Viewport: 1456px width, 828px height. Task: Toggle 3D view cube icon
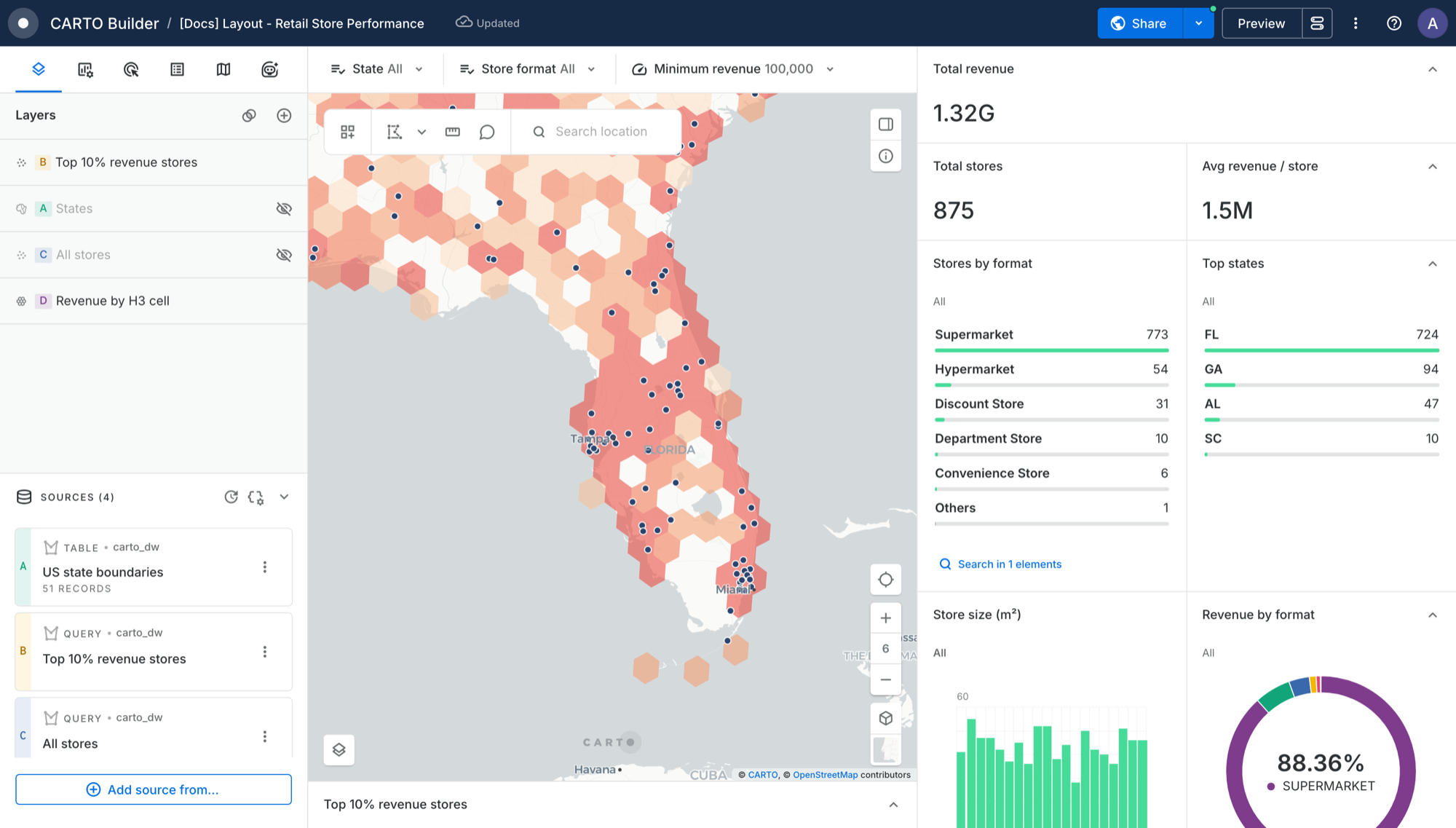[886, 718]
